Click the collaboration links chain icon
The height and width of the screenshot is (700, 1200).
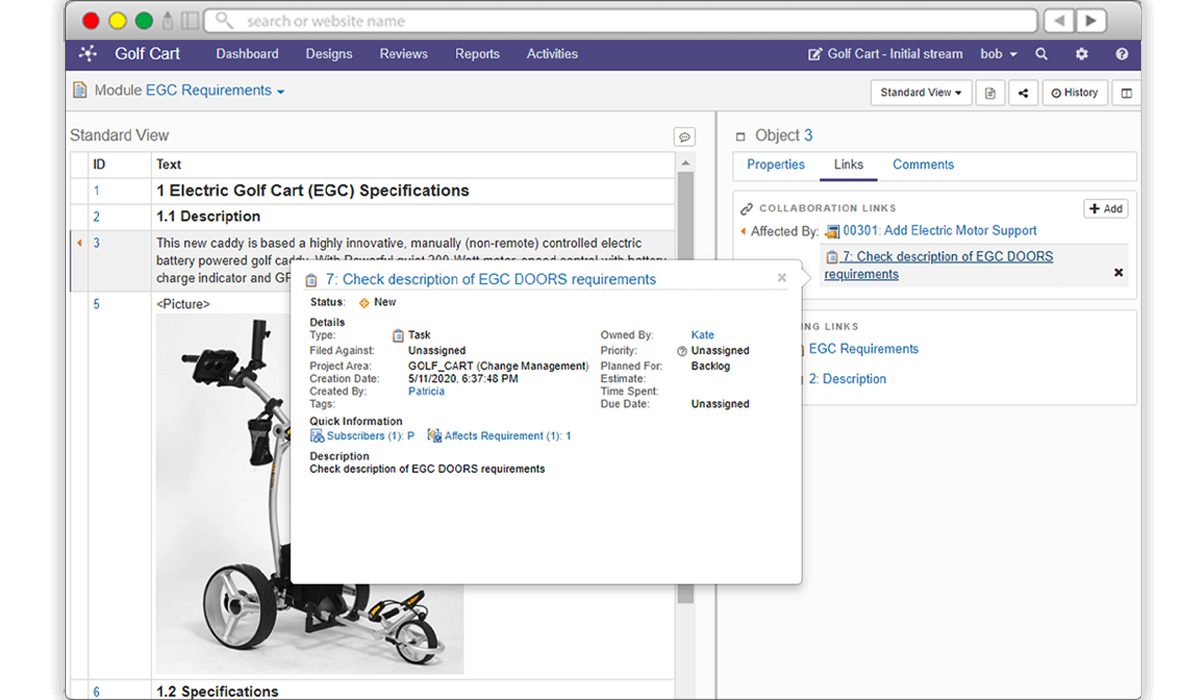click(746, 209)
